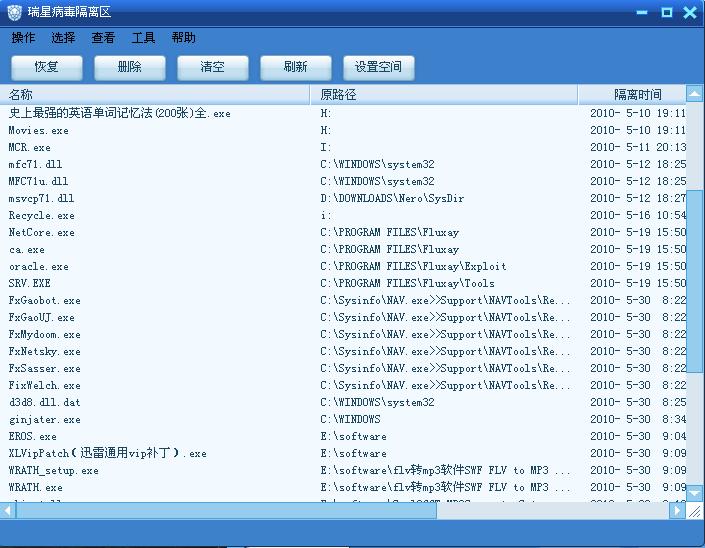Click the Rising shield logo icon

pos(14,12)
